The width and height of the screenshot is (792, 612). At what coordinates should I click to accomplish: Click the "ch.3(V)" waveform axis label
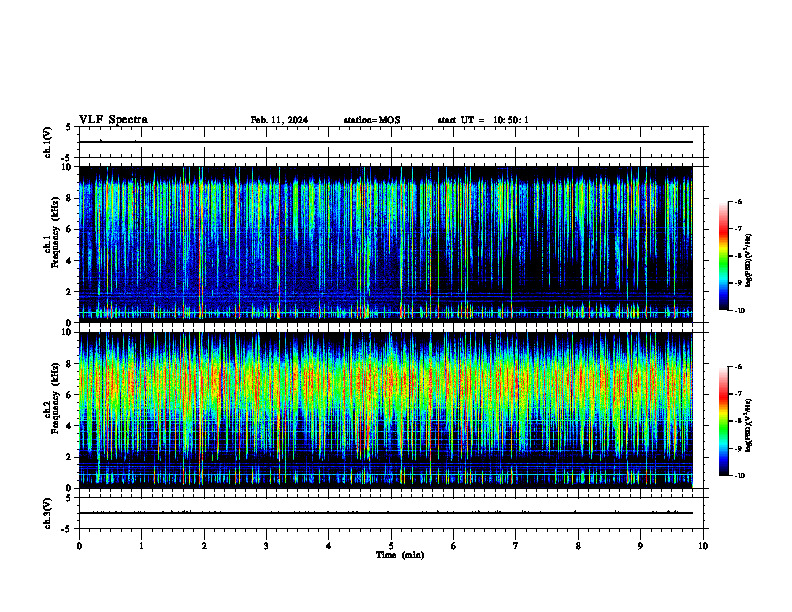47,513
